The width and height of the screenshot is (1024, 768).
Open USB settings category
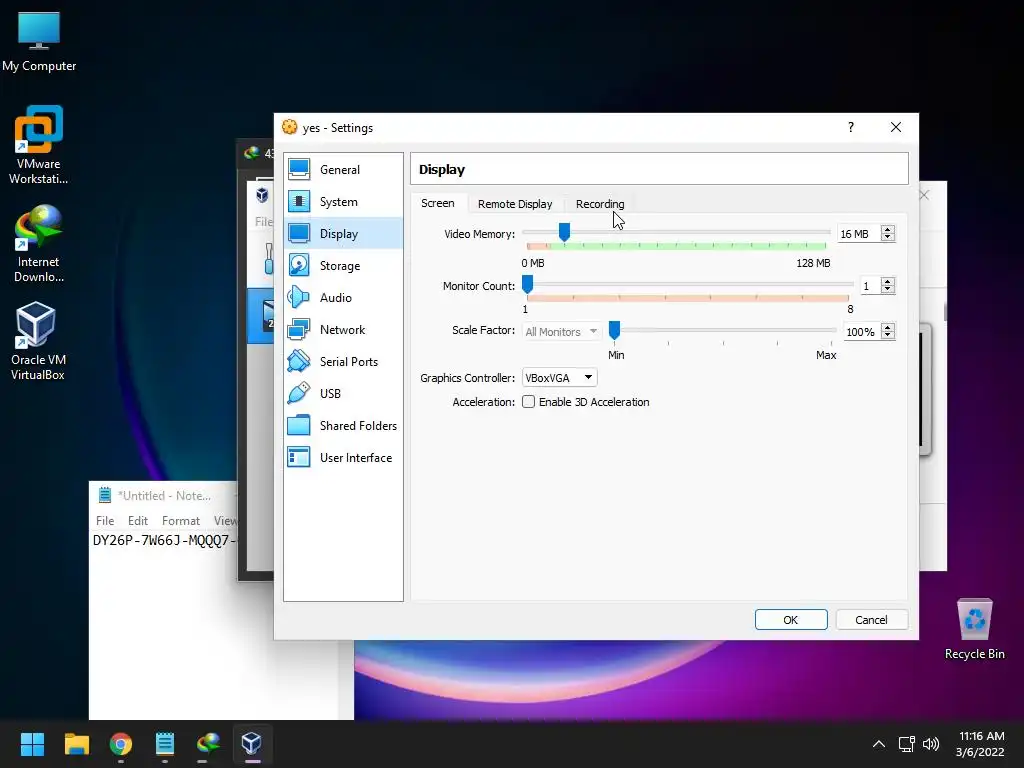point(343,394)
